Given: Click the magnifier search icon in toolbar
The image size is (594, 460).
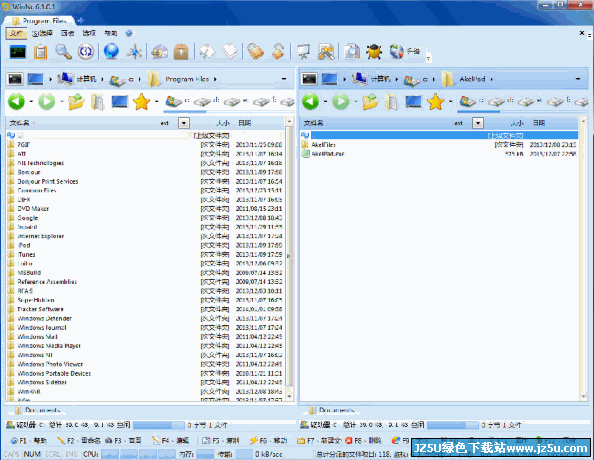Looking at the screenshot, I should coord(63,52).
